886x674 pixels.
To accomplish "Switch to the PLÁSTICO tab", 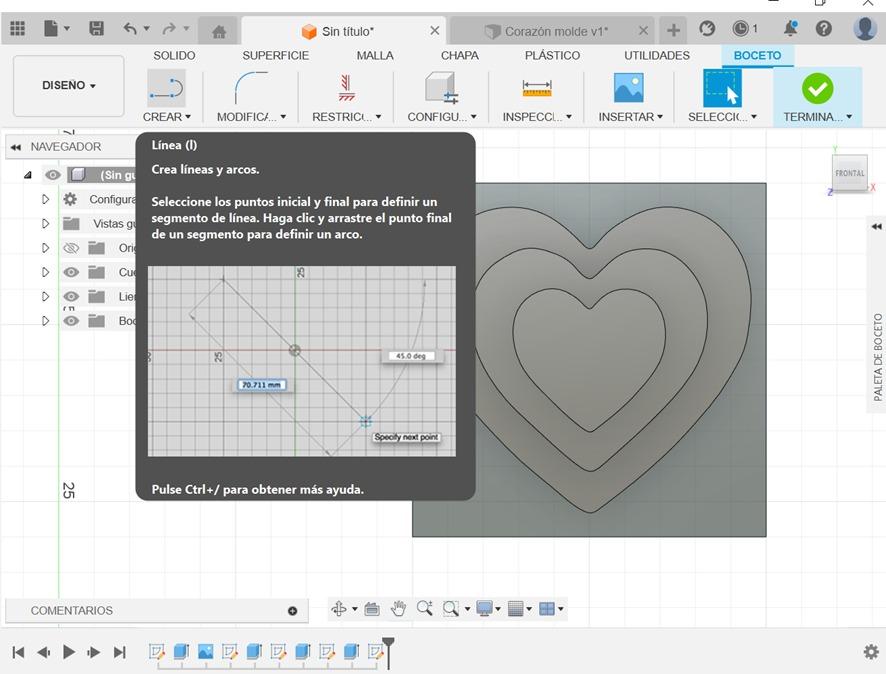I will [x=552, y=55].
